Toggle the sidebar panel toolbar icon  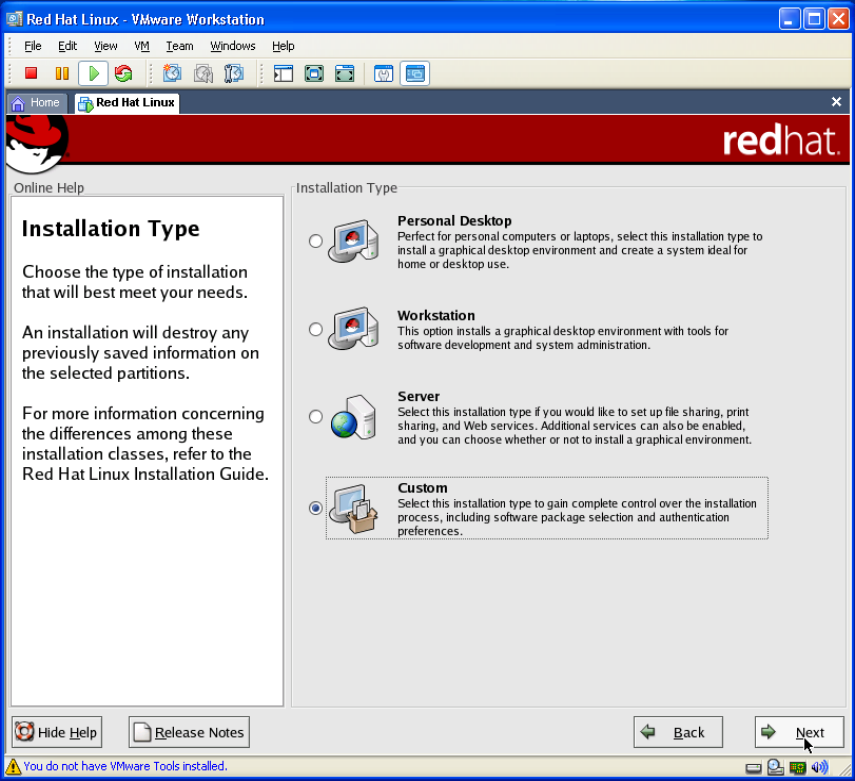(x=283, y=73)
